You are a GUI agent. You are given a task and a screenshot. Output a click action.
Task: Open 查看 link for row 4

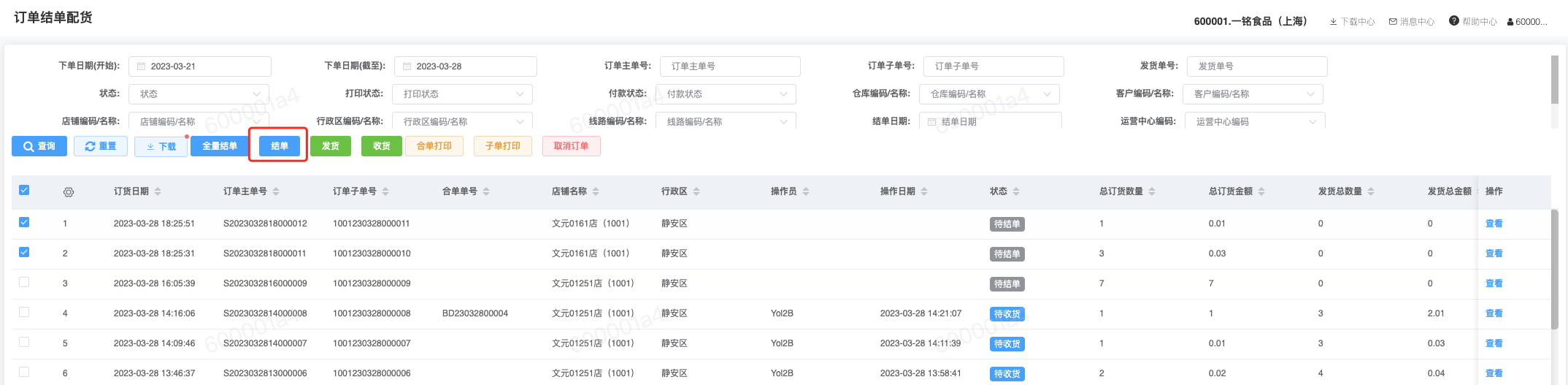point(1494,313)
